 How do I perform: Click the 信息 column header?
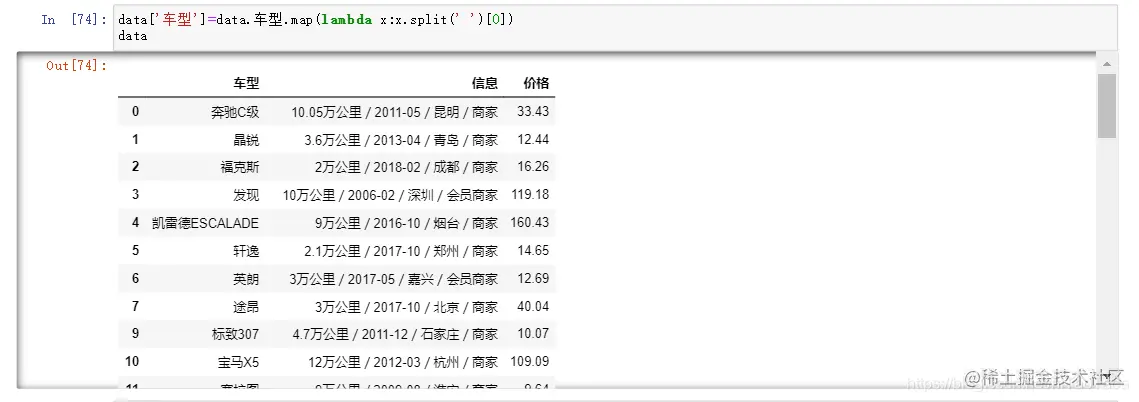[x=485, y=84]
